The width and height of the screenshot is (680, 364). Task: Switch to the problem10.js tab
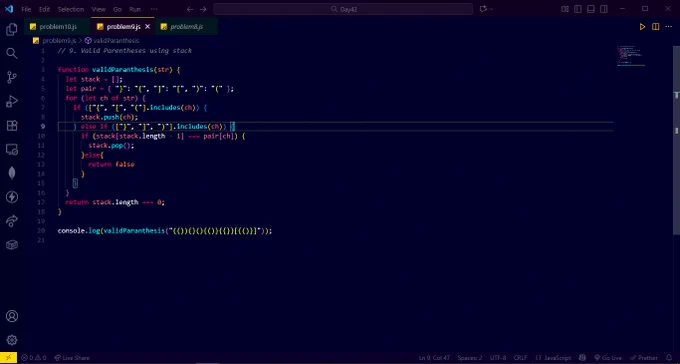coord(57,27)
